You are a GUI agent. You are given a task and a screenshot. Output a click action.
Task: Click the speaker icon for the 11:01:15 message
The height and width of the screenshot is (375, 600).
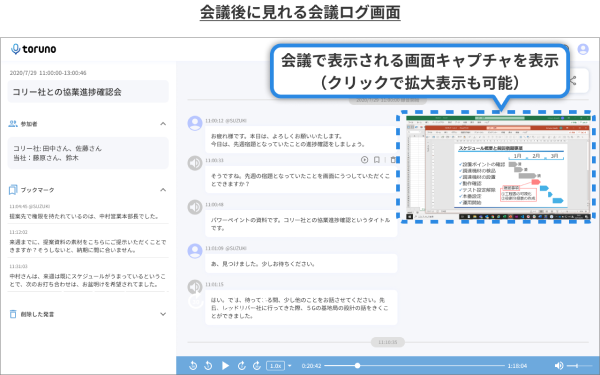click(195, 287)
